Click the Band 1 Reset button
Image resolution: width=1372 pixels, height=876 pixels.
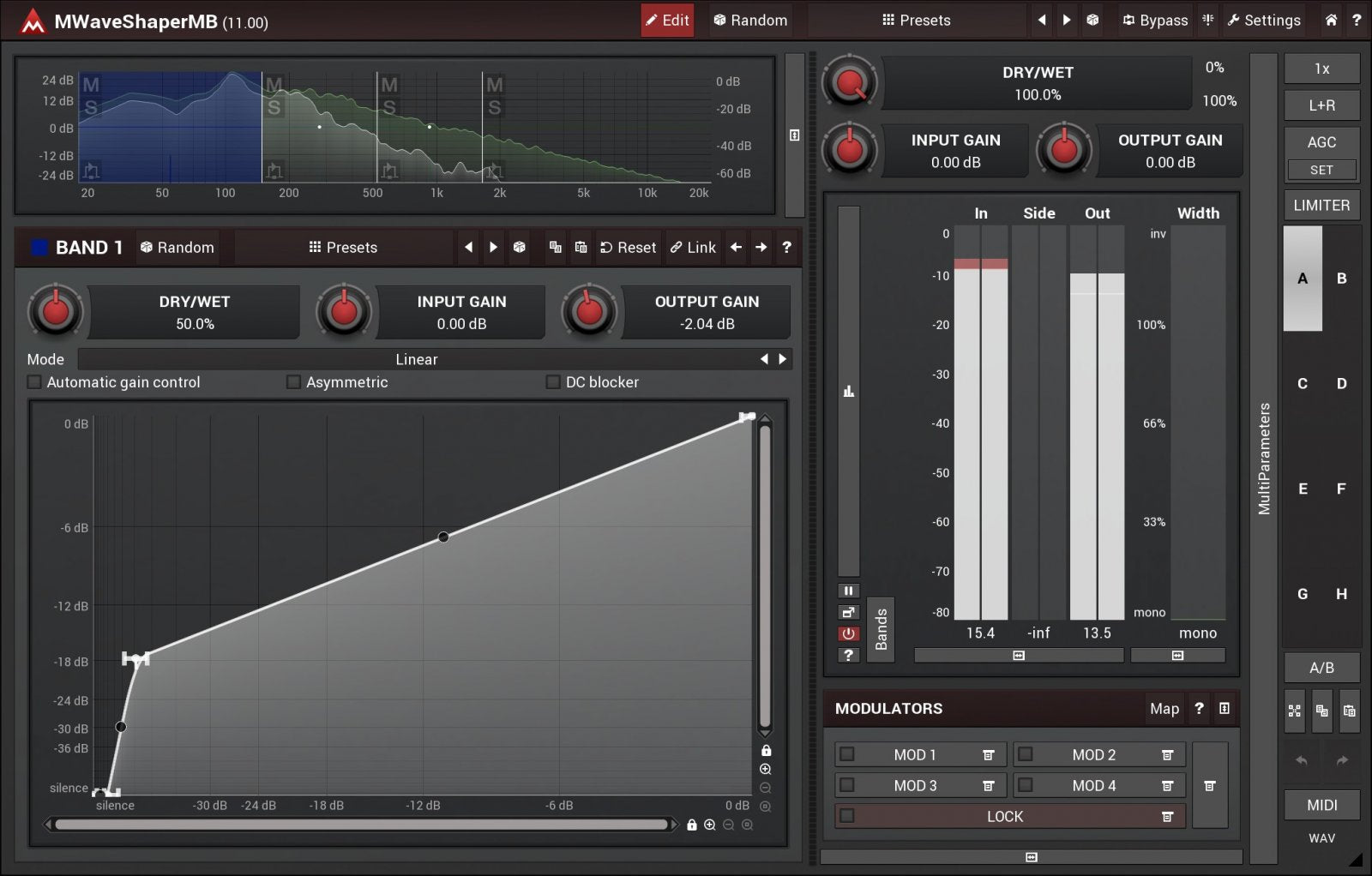[628, 248]
